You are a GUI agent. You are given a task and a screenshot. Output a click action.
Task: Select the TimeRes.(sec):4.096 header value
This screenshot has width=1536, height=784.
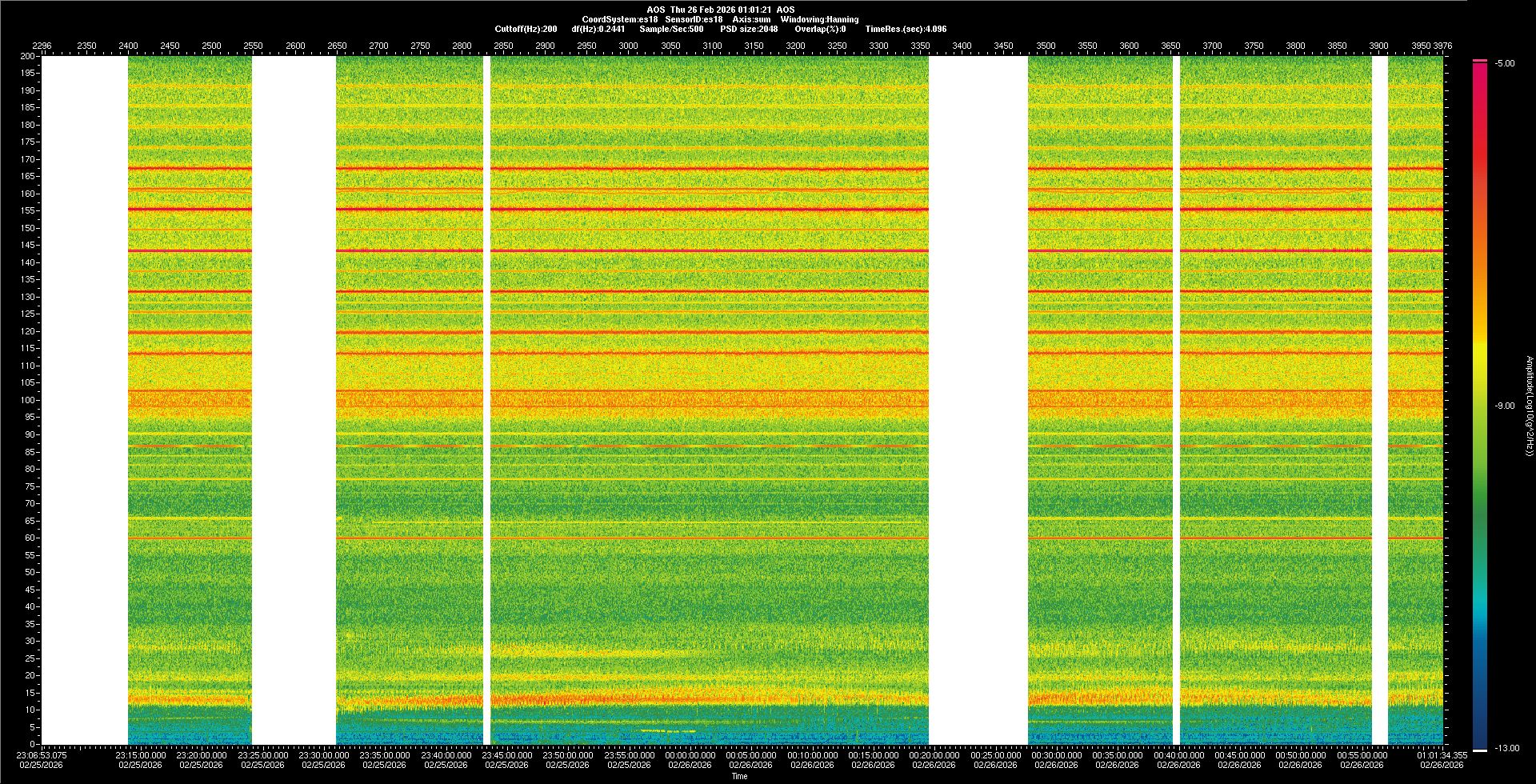click(906, 29)
